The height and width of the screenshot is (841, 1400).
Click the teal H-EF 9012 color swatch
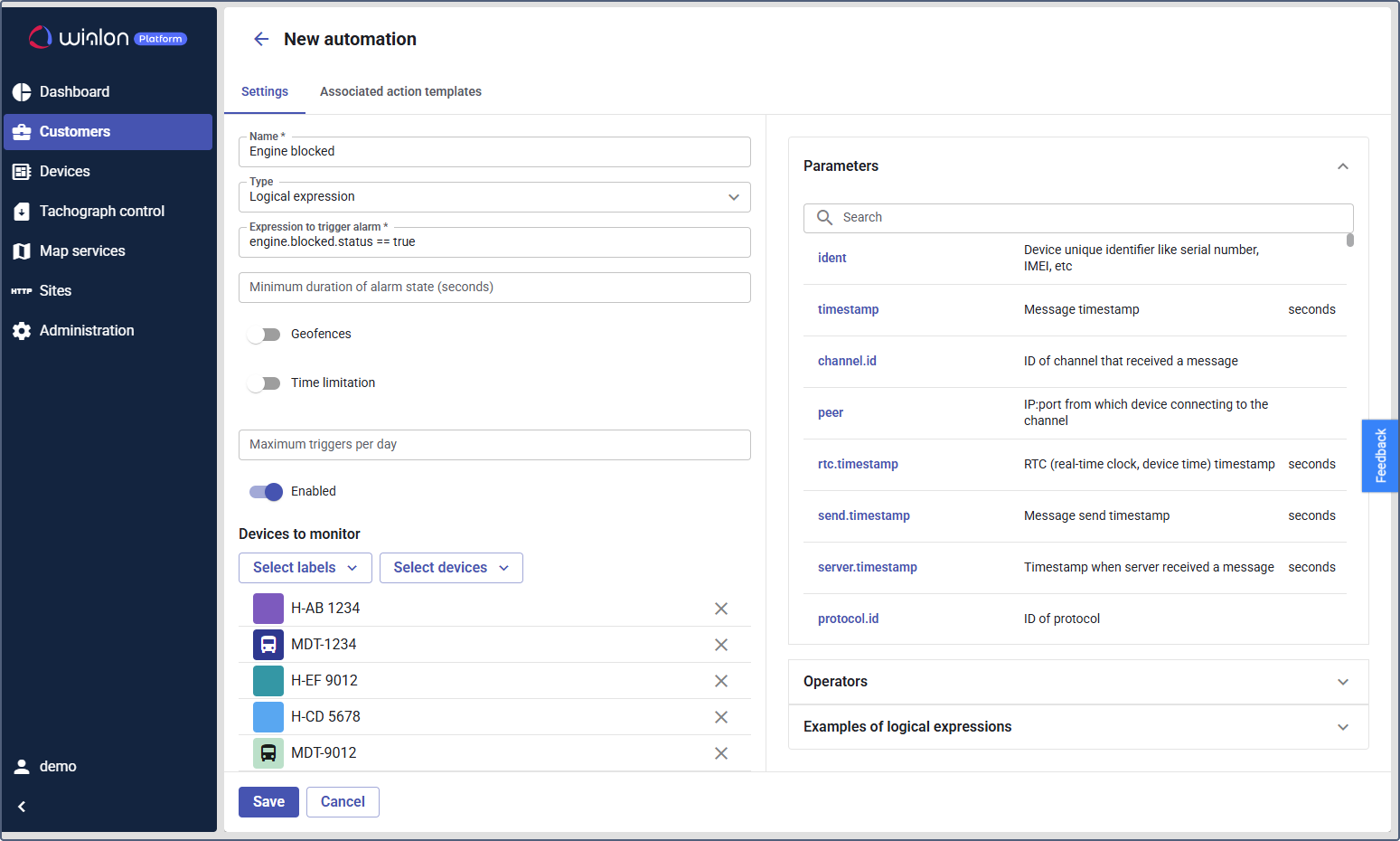268,681
